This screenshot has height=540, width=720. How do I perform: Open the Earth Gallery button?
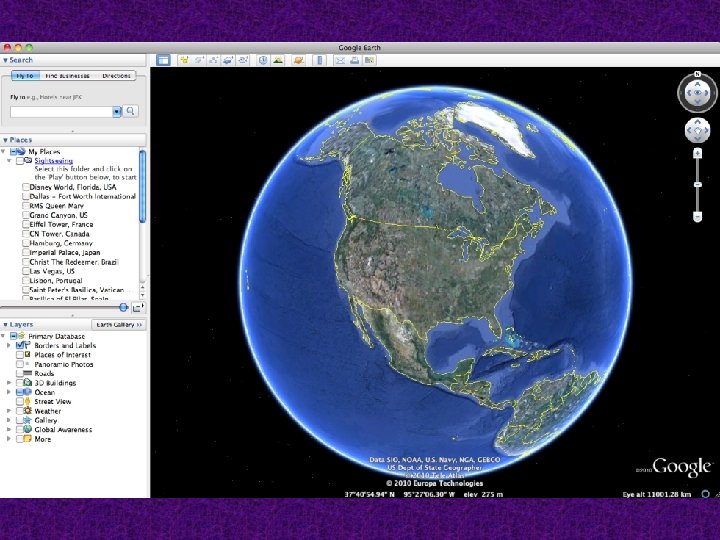point(119,325)
